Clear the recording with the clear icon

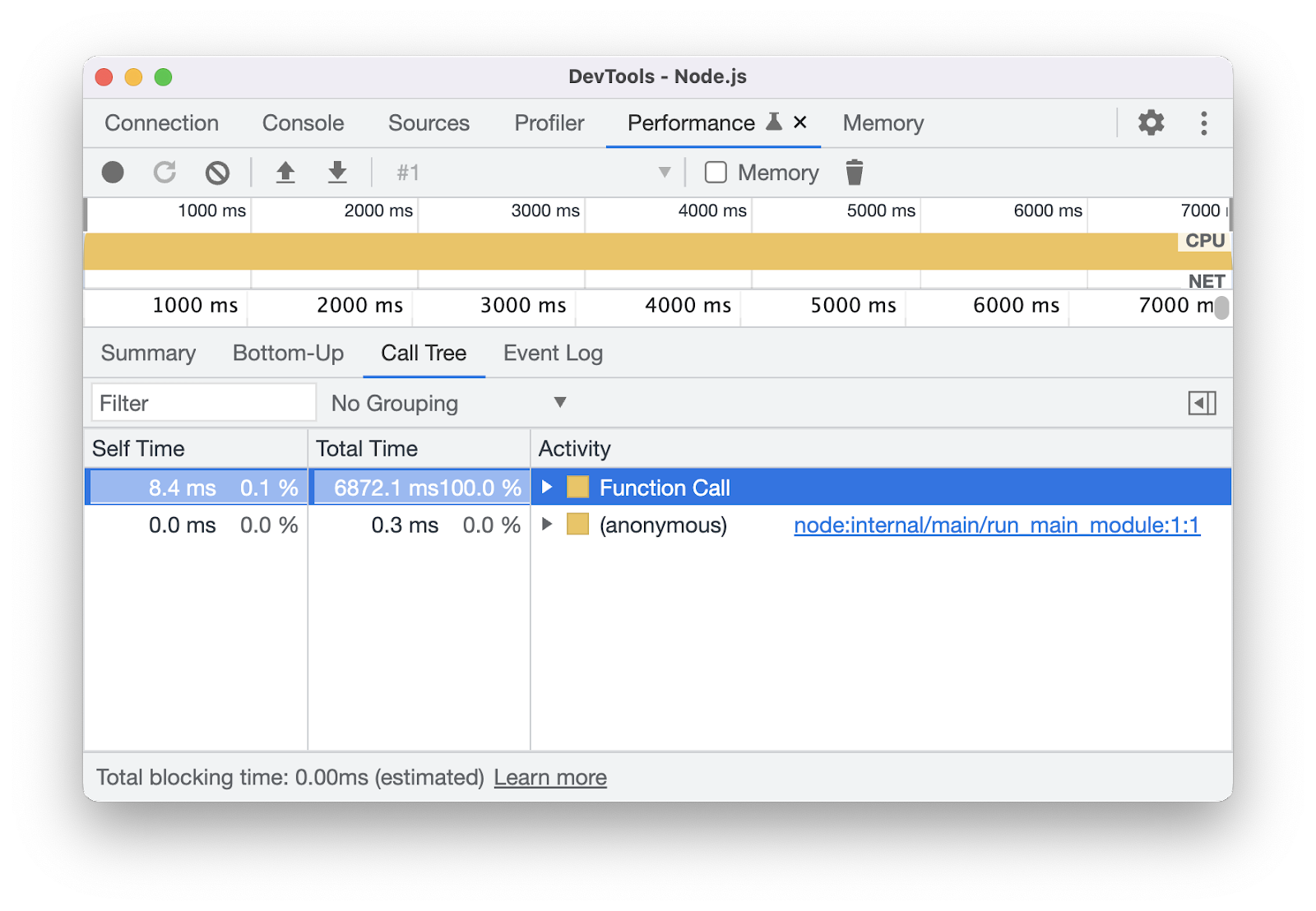click(217, 173)
